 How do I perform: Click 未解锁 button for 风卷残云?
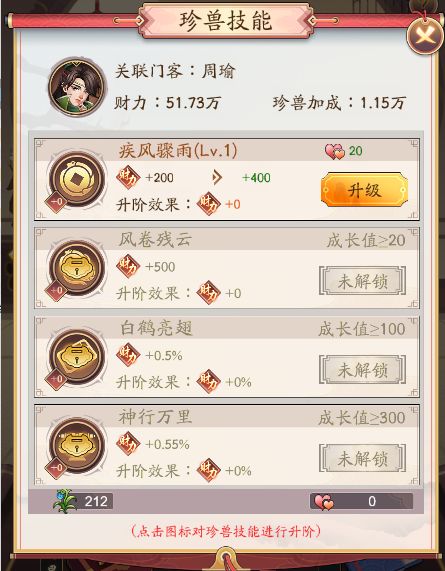[x=363, y=281]
